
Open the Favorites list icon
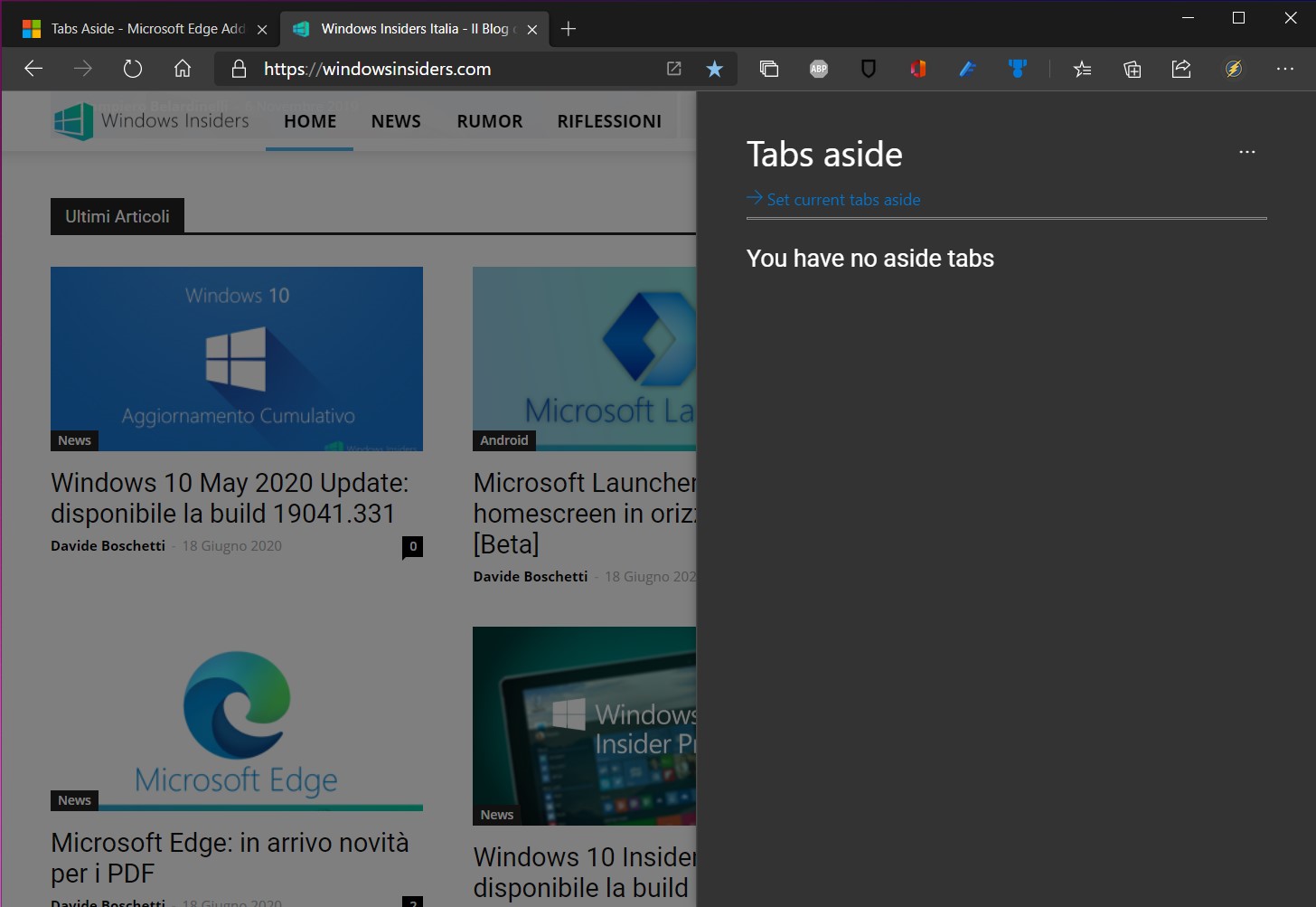coord(1082,69)
